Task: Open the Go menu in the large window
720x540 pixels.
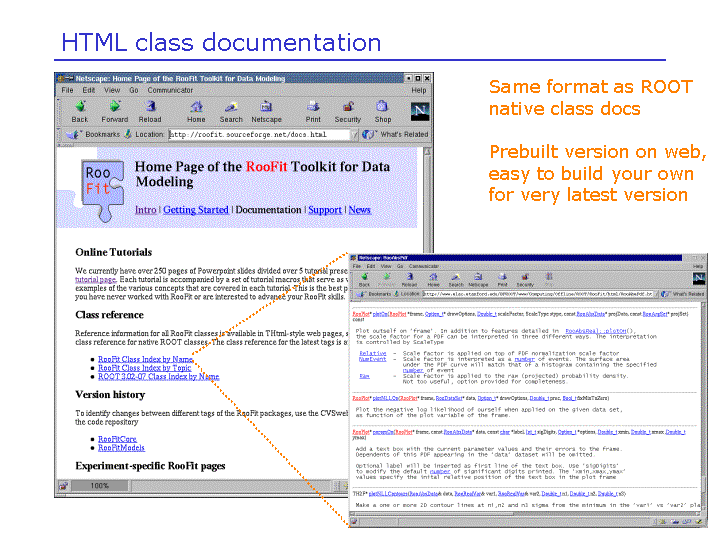Action: tap(134, 90)
